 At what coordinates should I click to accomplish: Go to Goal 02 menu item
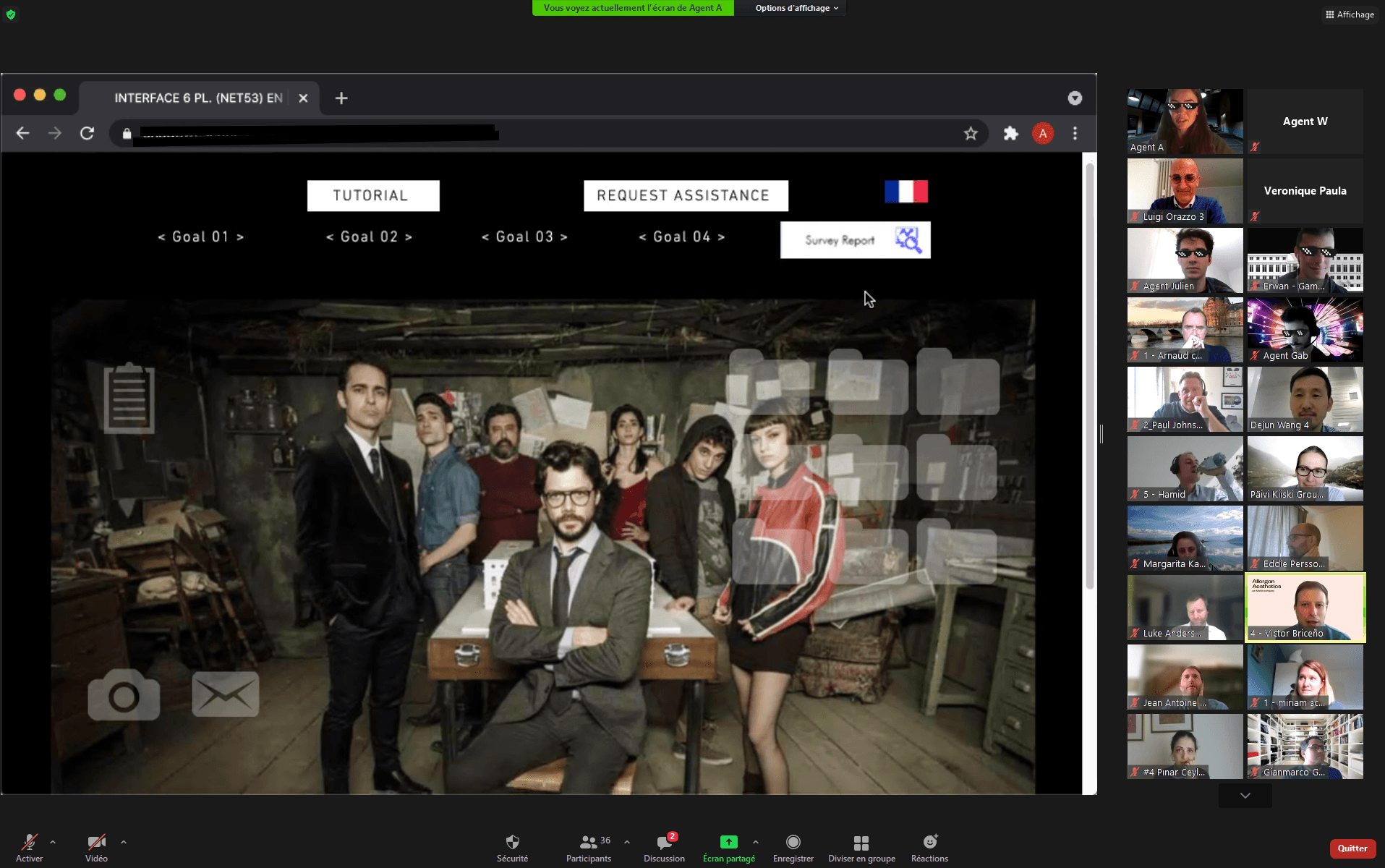(369, 237)
